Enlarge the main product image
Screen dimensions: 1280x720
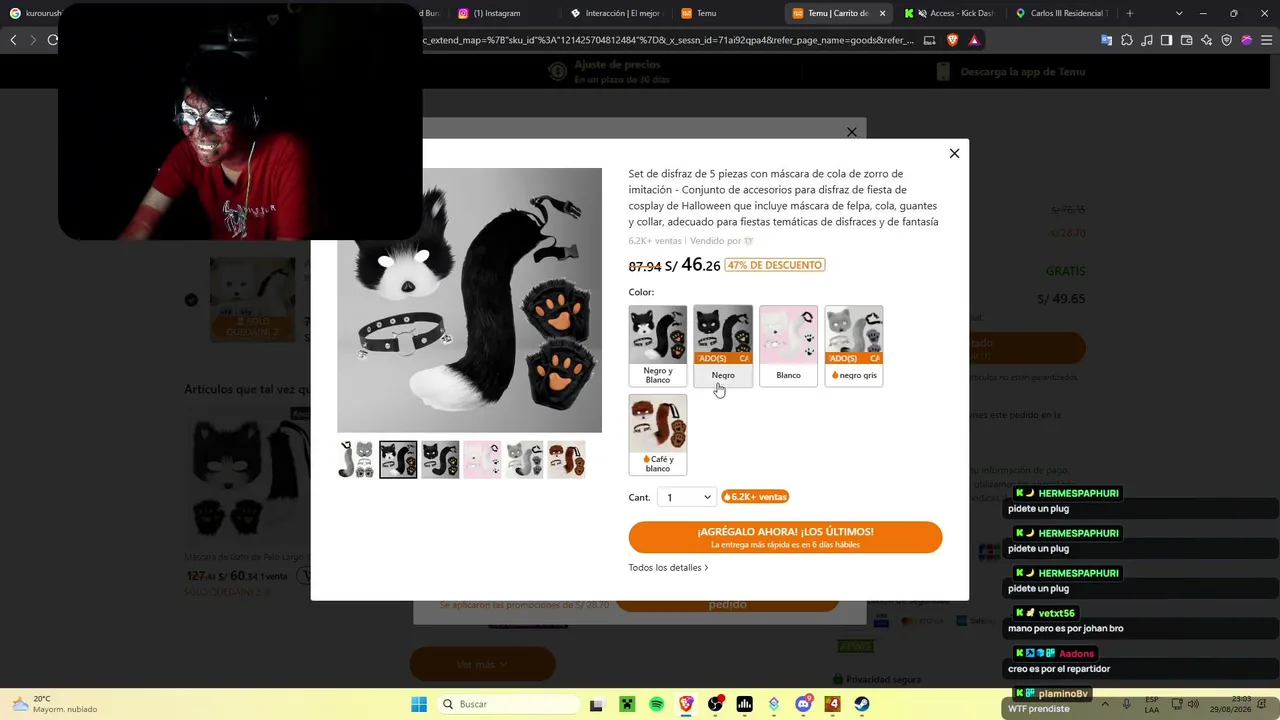tap(470, 300)
